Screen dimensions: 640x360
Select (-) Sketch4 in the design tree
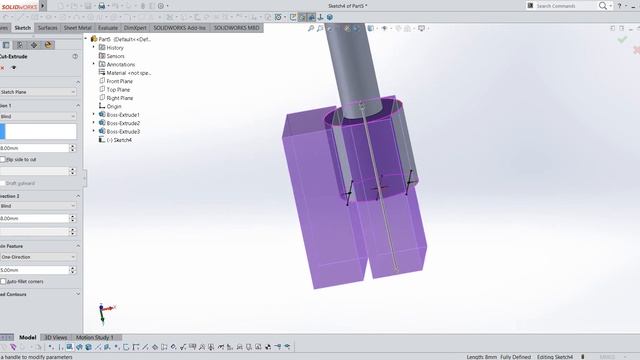(x=115, y=140)
